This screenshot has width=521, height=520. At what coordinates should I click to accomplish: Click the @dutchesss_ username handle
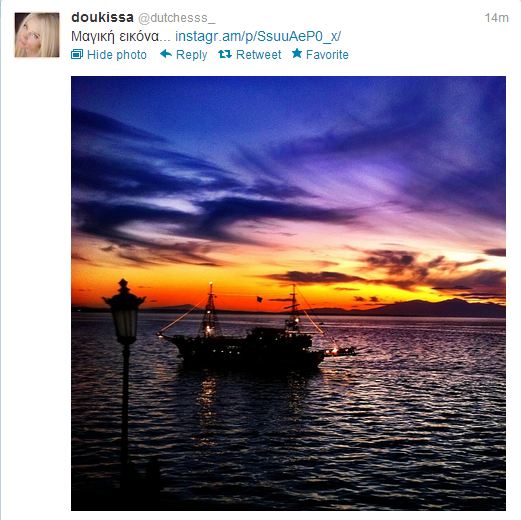point(177,18)
